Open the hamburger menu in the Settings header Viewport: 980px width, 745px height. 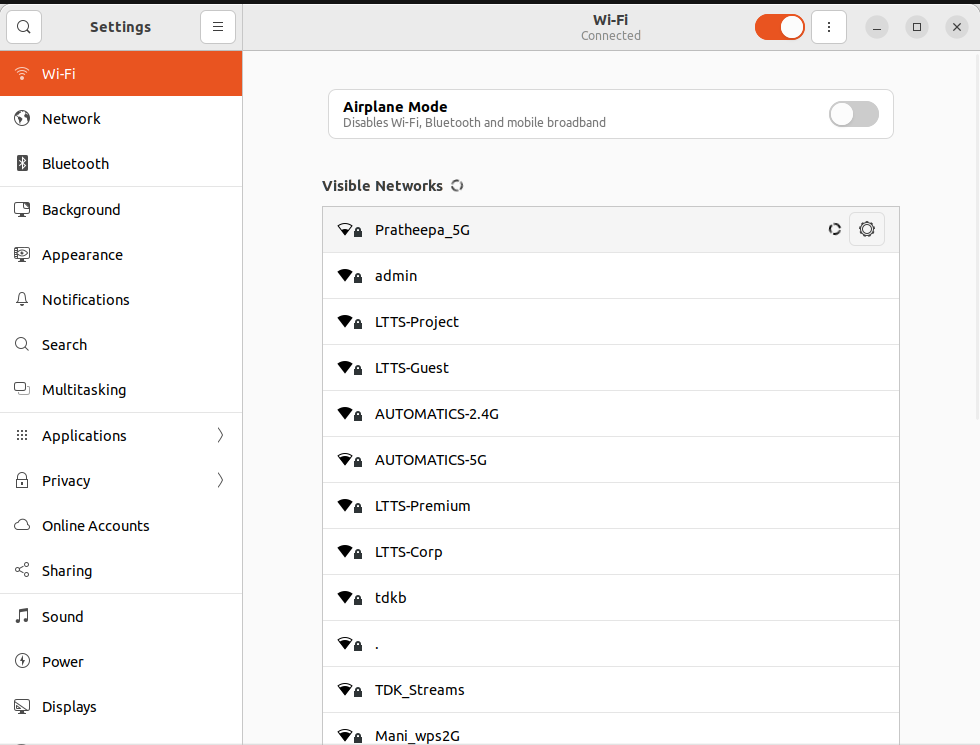pyautogui.click(x=218, y=27)
